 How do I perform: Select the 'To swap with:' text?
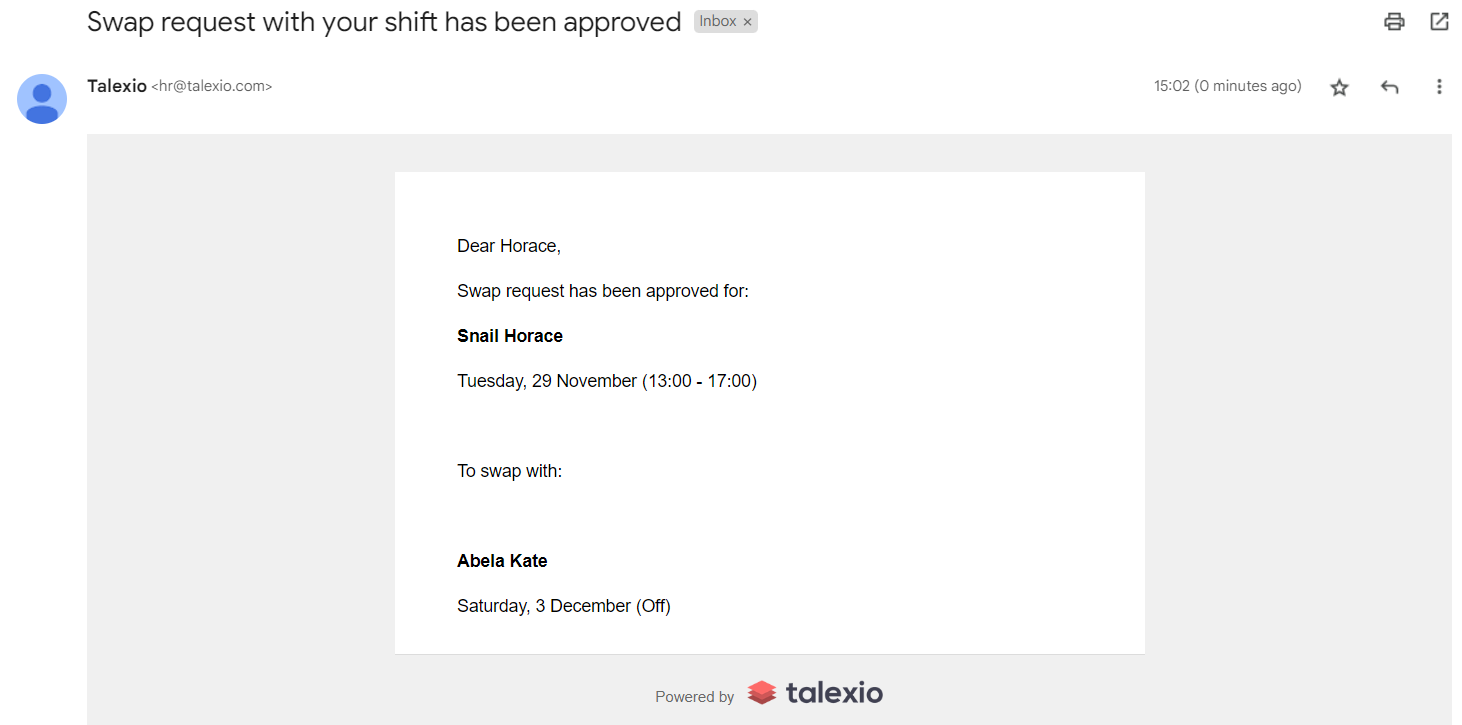(x=510, y=471)
